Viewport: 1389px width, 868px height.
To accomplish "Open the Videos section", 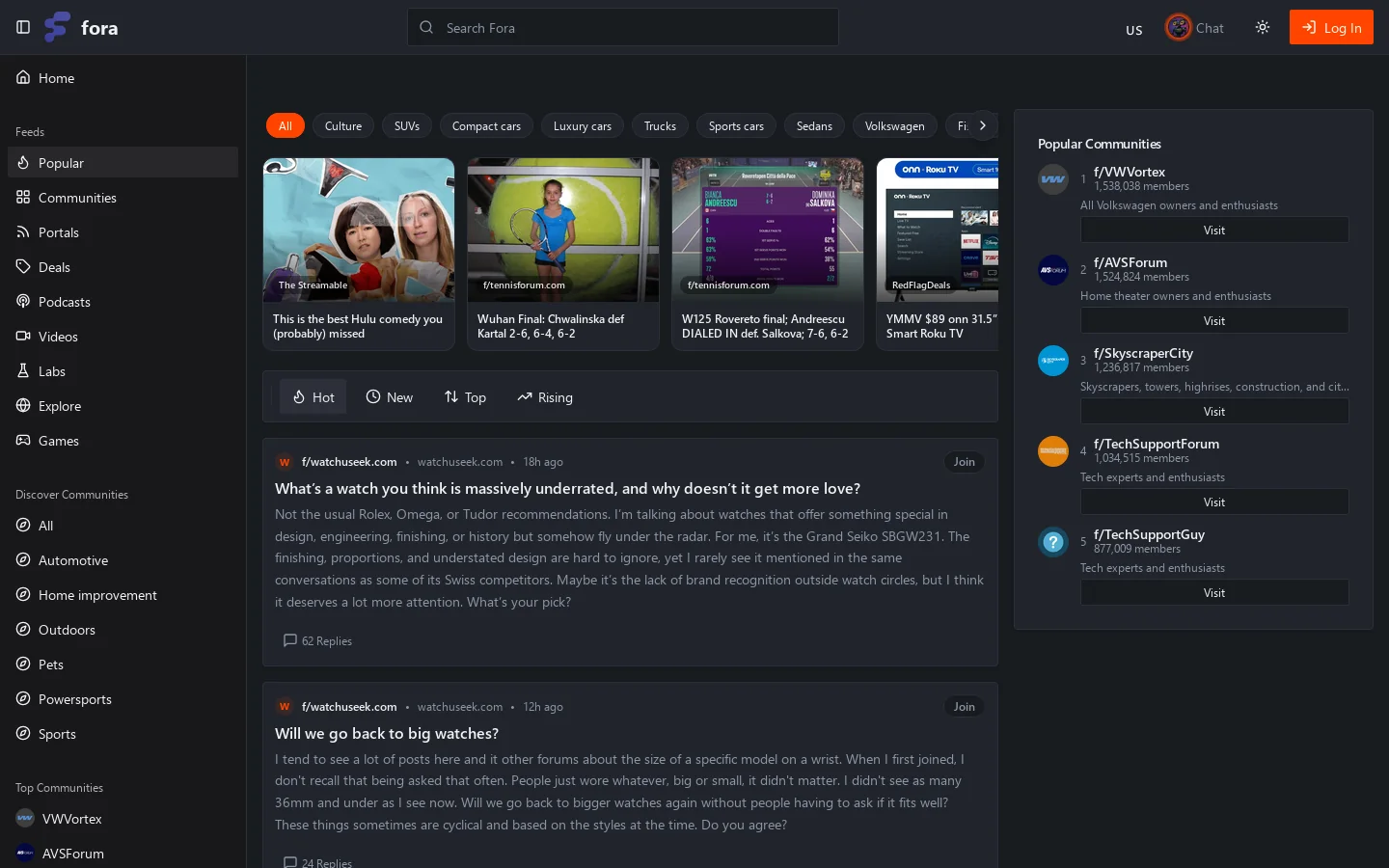I will pos(123,336).
